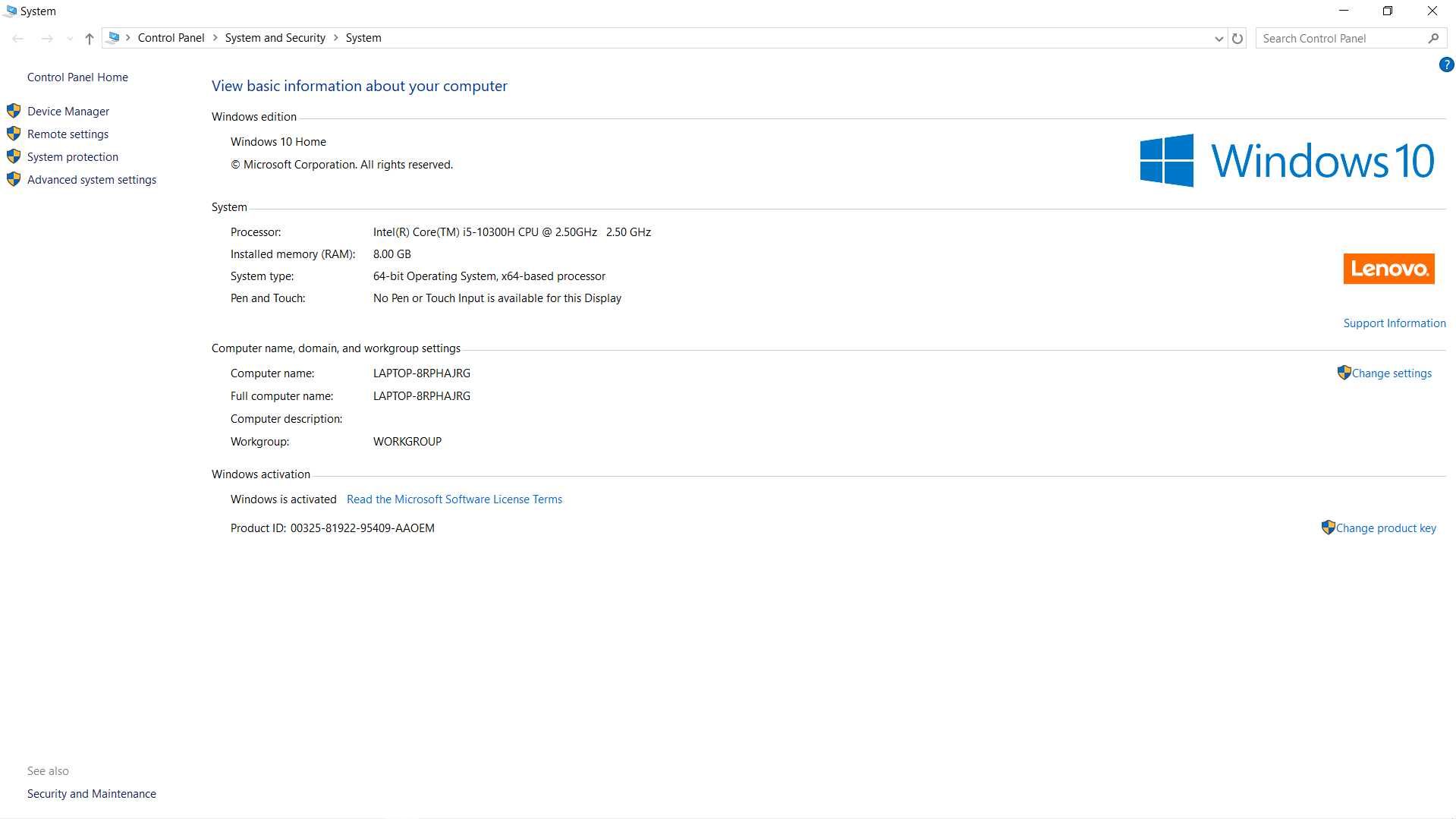The height and width of the screenshot is (819, 1456).
Task: Click the search magnifier icon
Action: point(1433,39)
